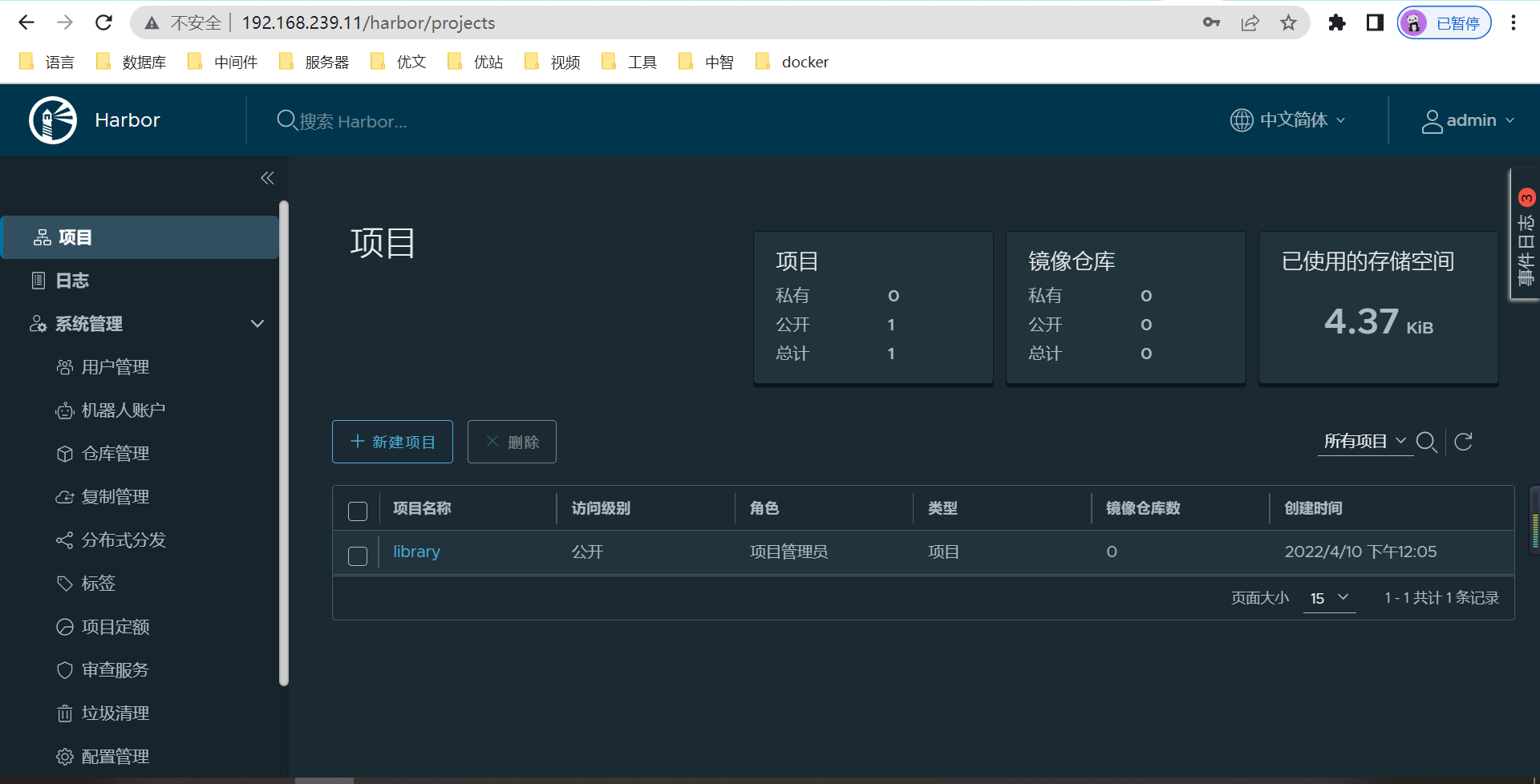
Task: Open the 中间件 bookmark folder
Action: pyautogui.click(x=223, y=62)
